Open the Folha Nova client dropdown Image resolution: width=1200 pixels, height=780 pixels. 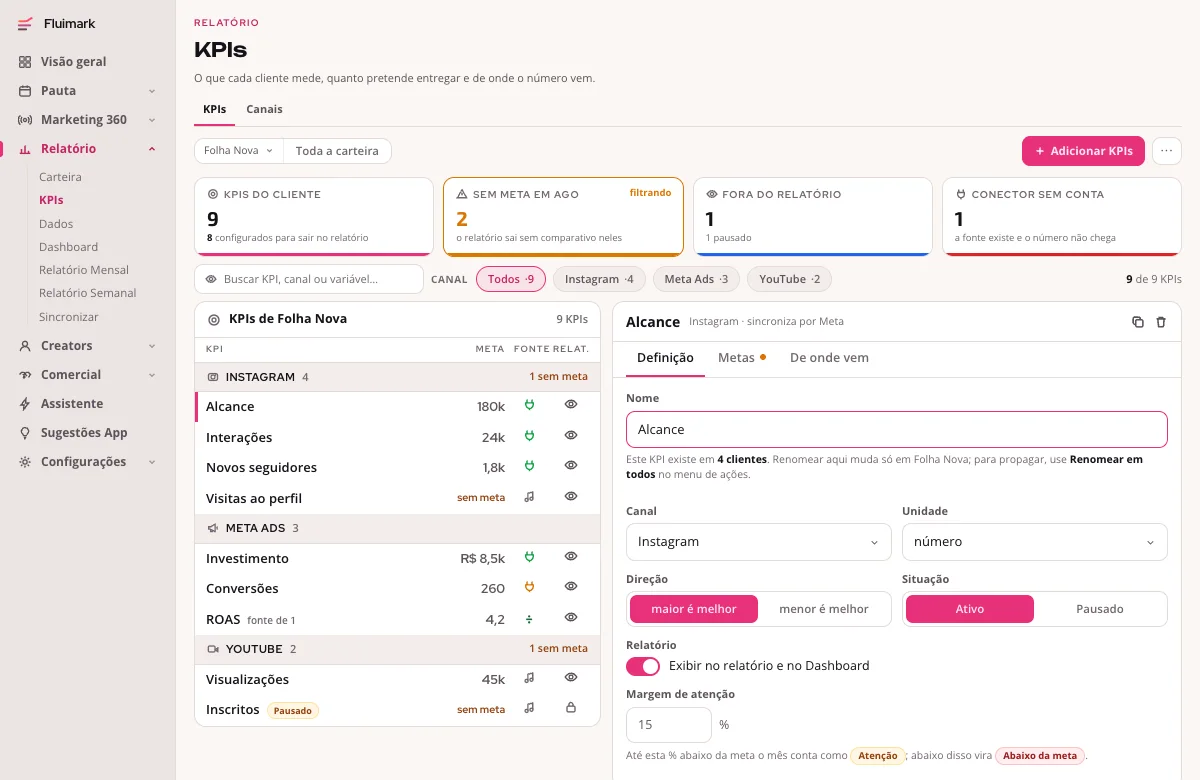(x=239, y=151)
